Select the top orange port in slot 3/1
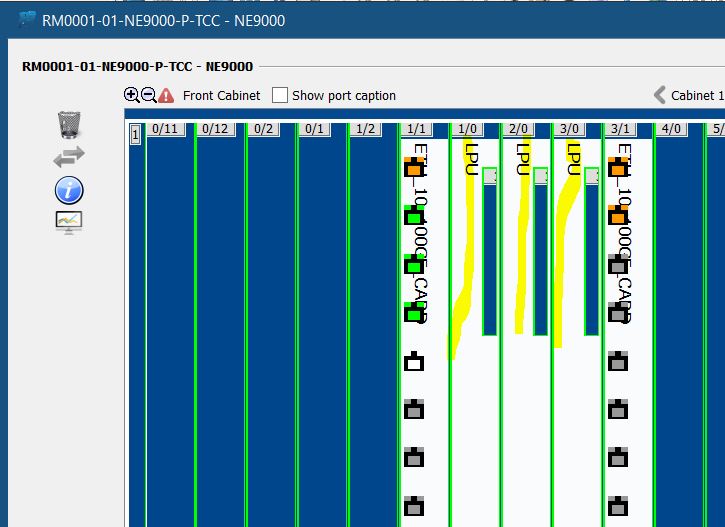The height and width of the screenshot is (527, 725). [618, 167]
